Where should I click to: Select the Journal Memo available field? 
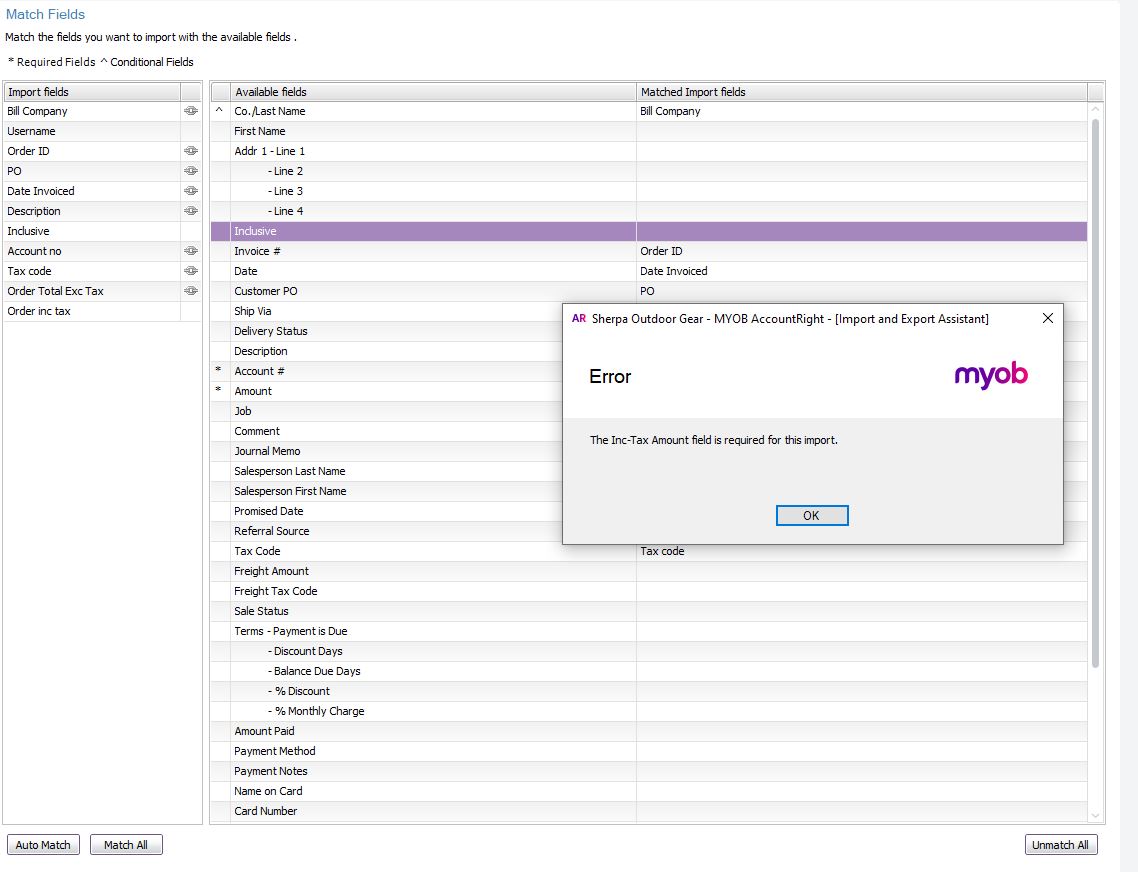(396, 451)
